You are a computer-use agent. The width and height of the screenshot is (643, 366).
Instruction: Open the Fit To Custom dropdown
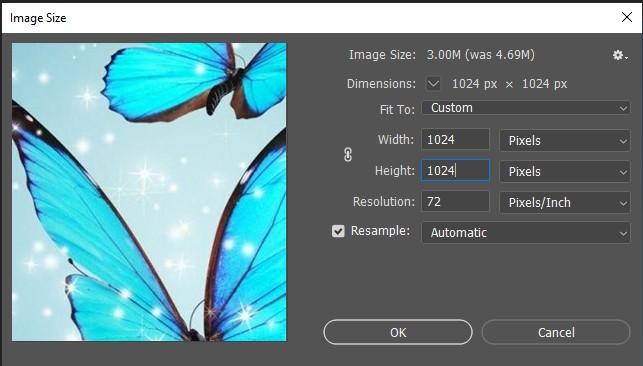click(x=526, y=108)
